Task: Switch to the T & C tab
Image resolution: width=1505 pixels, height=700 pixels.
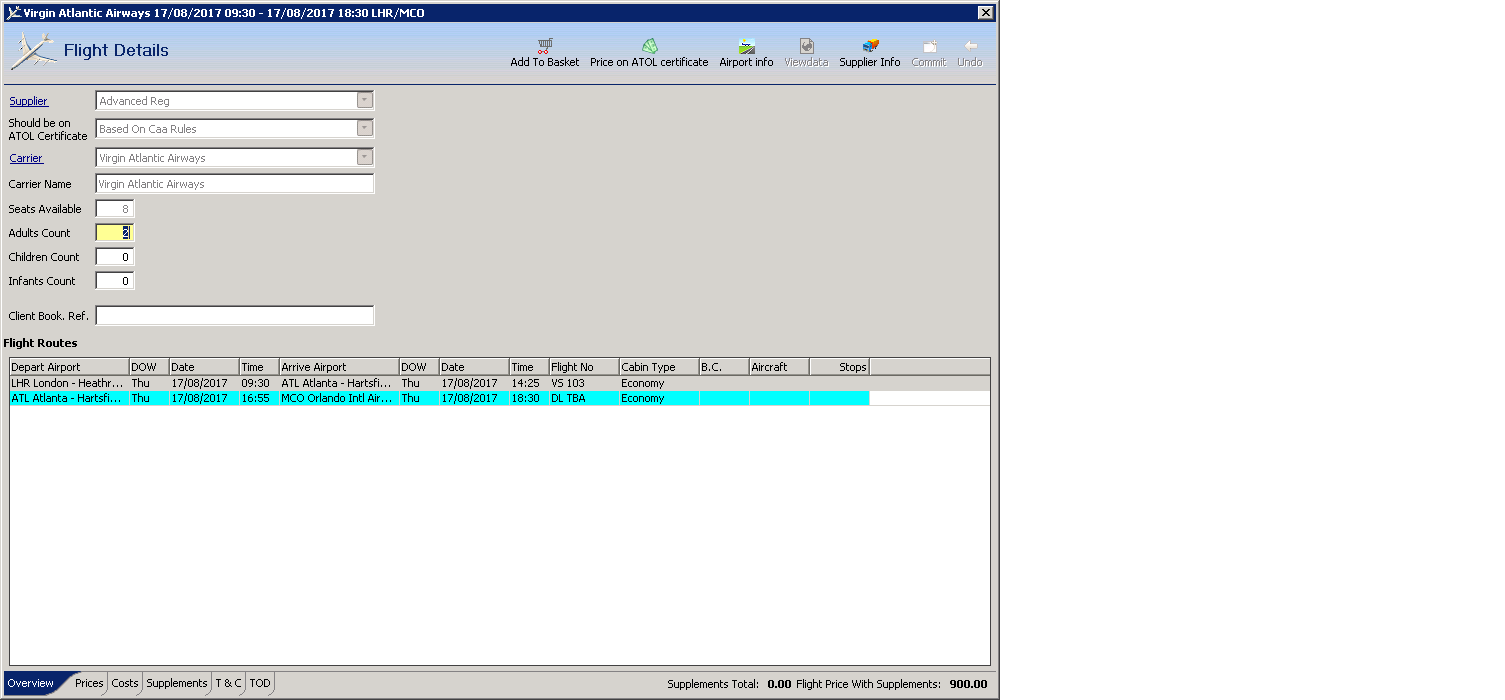Action: pos(229,684)
